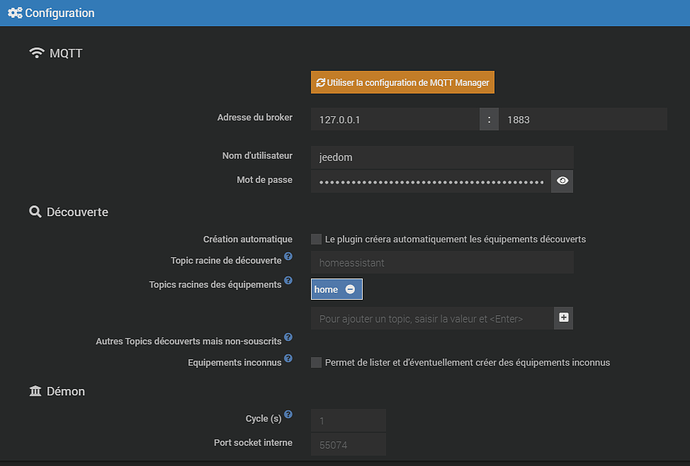Image resolution: width=690 pixels, height=466 pixels.
Task: Click into the Mot de passe field
Action: 430,181
